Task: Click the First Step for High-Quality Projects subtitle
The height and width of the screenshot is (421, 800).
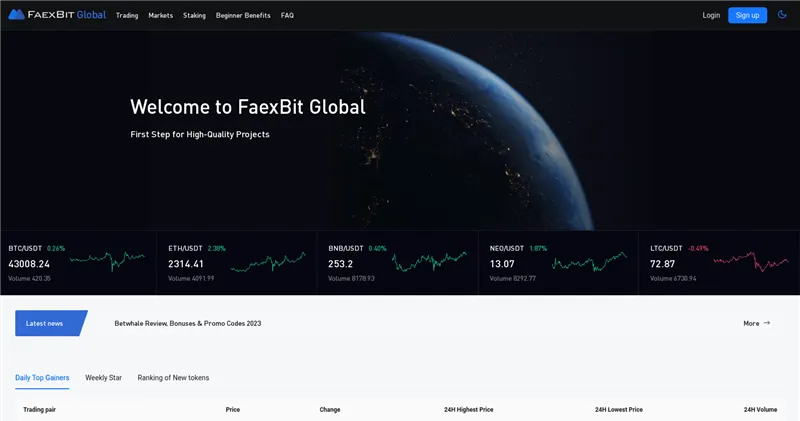Action: coord(199,134)
